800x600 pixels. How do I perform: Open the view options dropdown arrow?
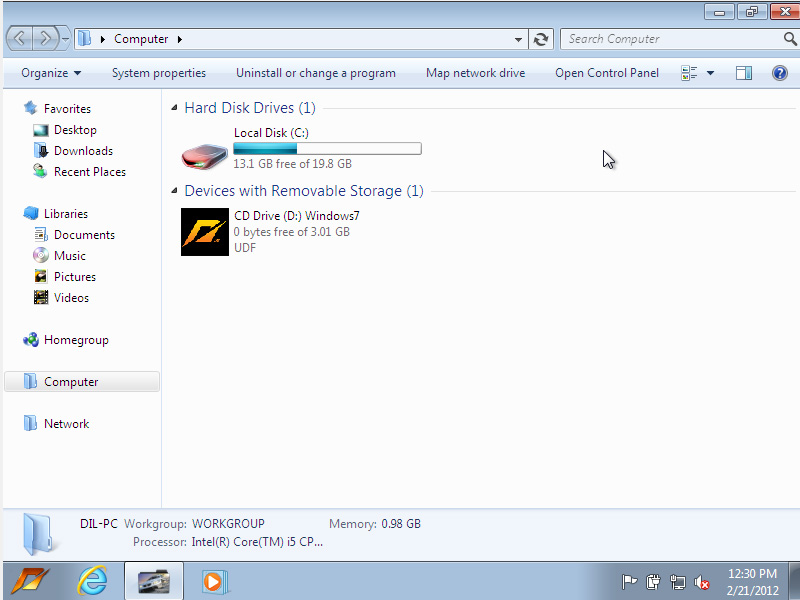pos(710,73)
